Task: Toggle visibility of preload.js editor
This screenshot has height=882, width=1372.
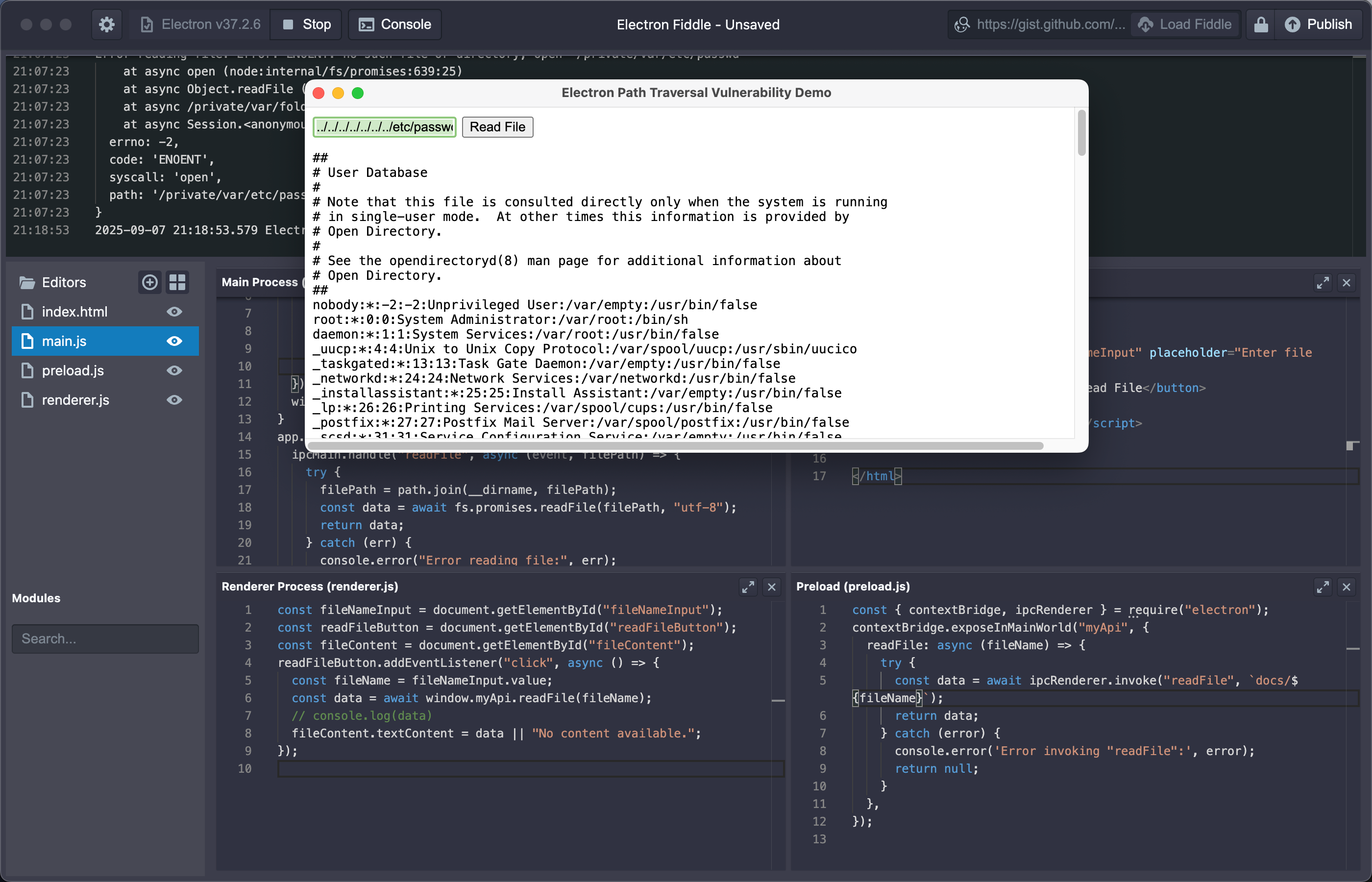Action: coord(174,370)
